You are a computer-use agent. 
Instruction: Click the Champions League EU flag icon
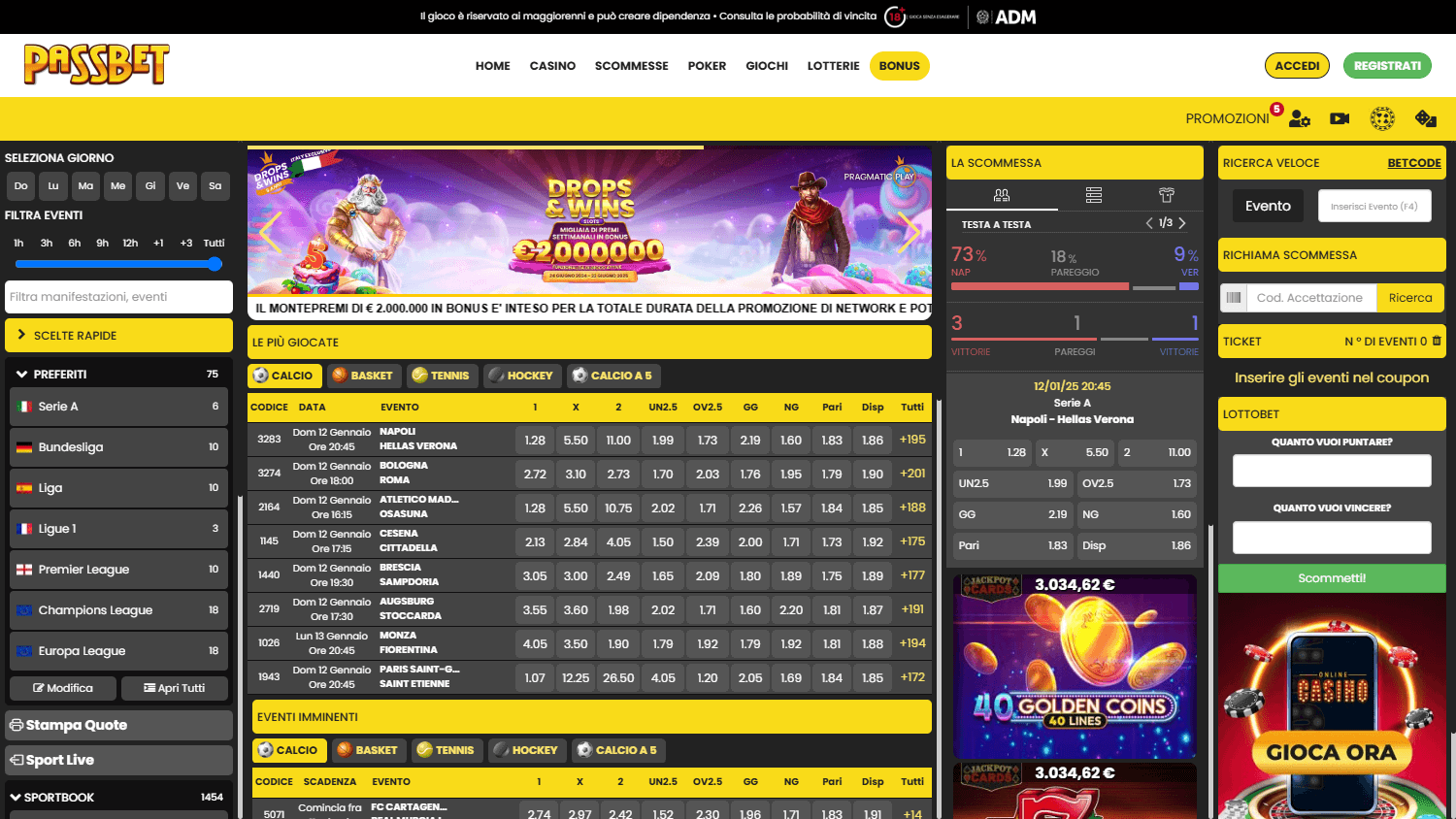click(24, 610)
